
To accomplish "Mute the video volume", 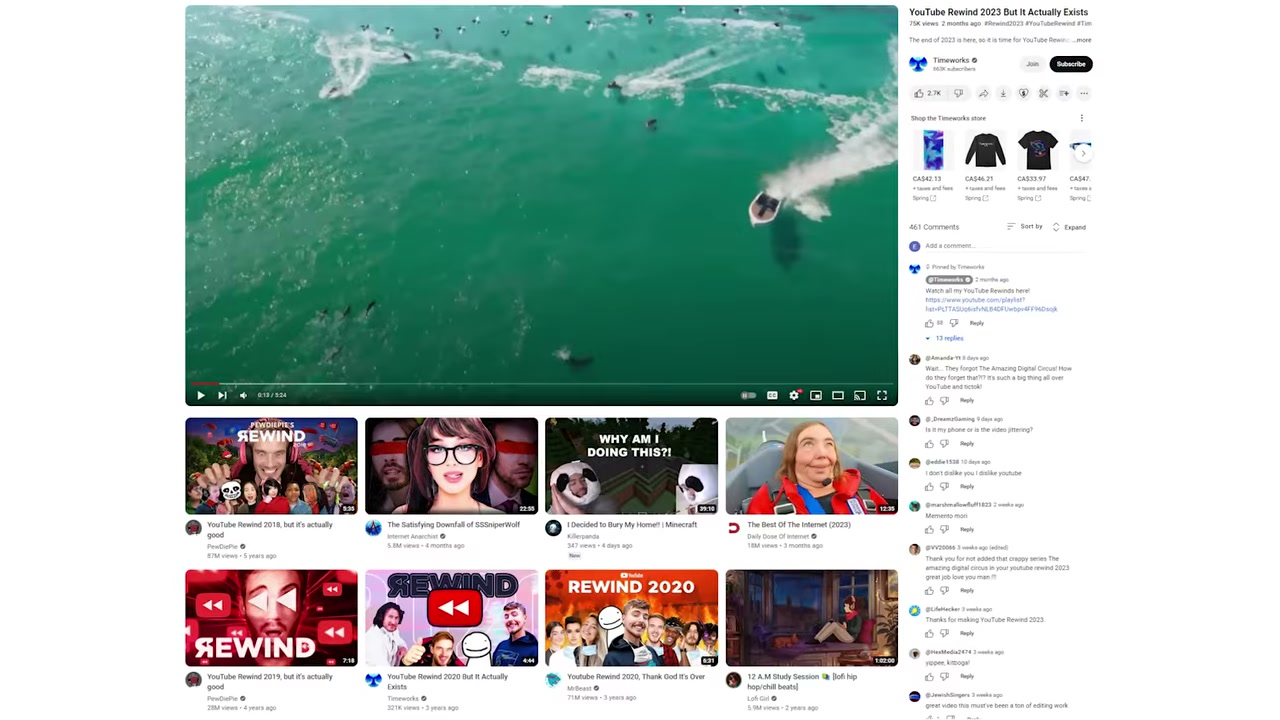I will click(x=243, y=395).
